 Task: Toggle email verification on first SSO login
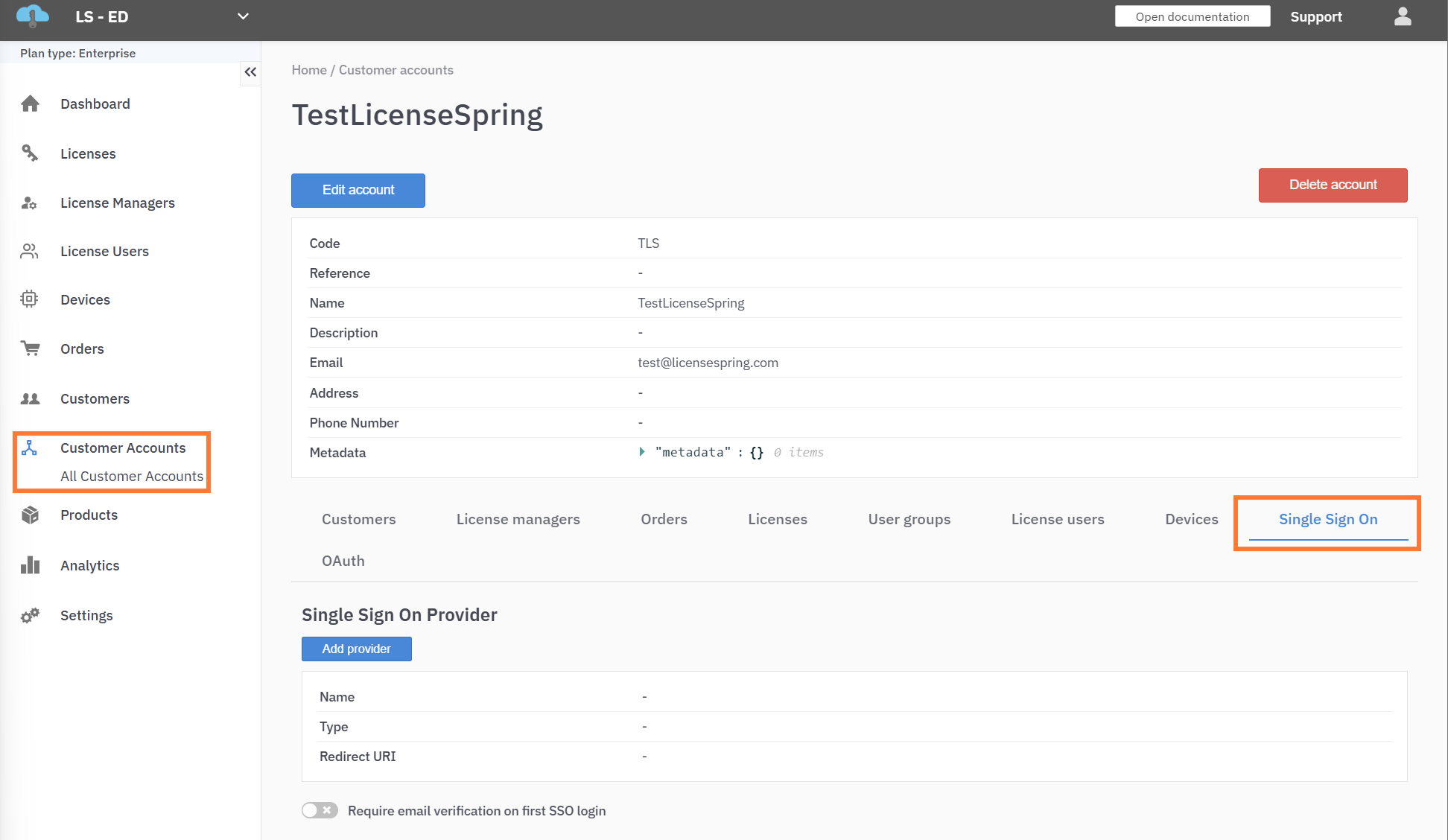(x=320, y=810)
